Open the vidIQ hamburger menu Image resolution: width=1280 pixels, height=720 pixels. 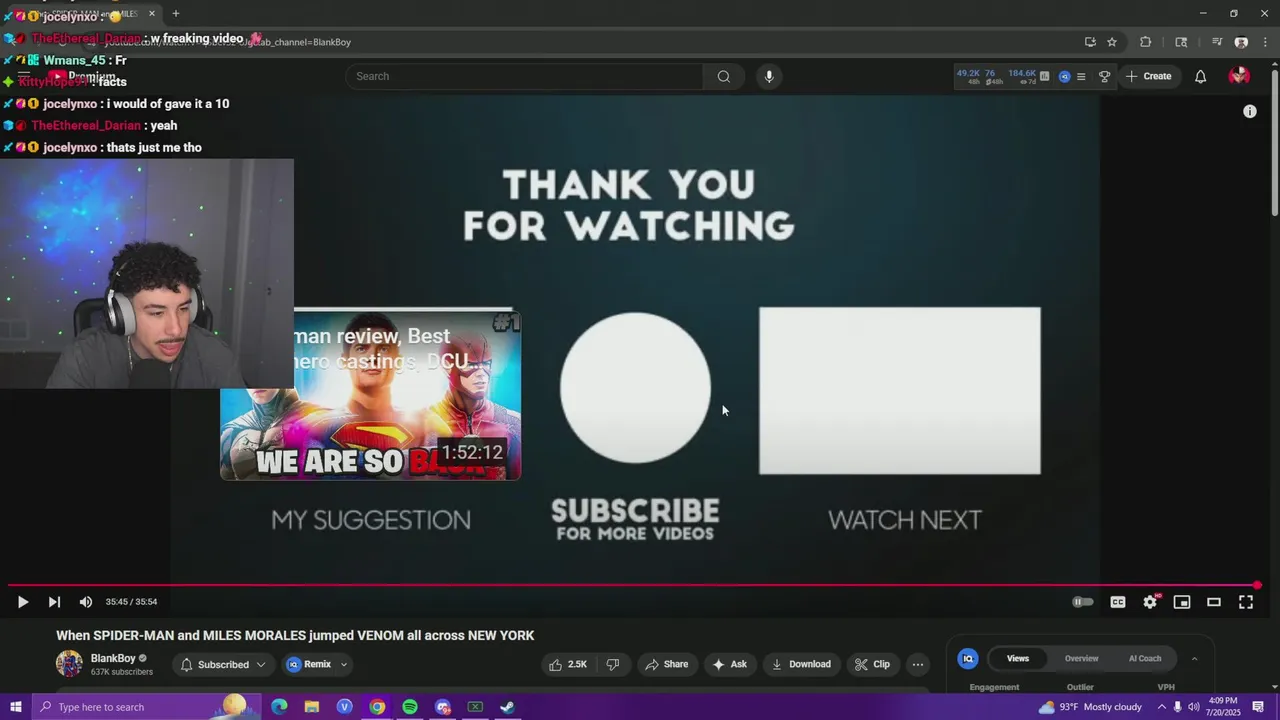coord(1081,76)
